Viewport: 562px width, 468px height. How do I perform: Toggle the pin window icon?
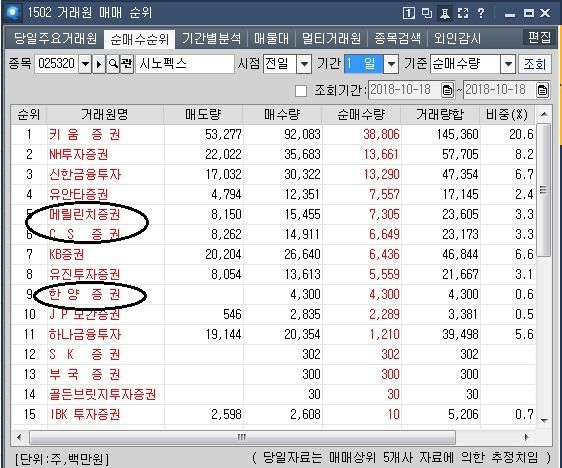coord(445,14)
